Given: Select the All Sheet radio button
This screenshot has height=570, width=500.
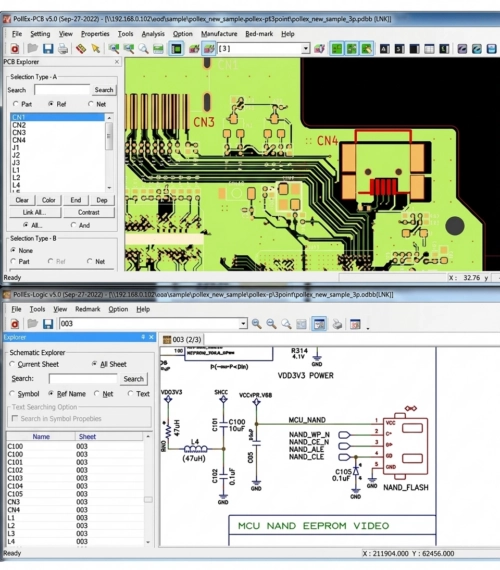Looking at the screenshot, I should (x=95, y=364).
